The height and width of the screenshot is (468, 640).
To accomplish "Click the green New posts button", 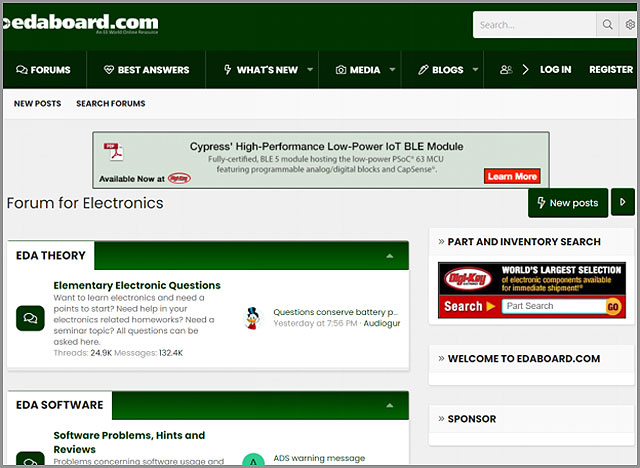I will (568, 202).
